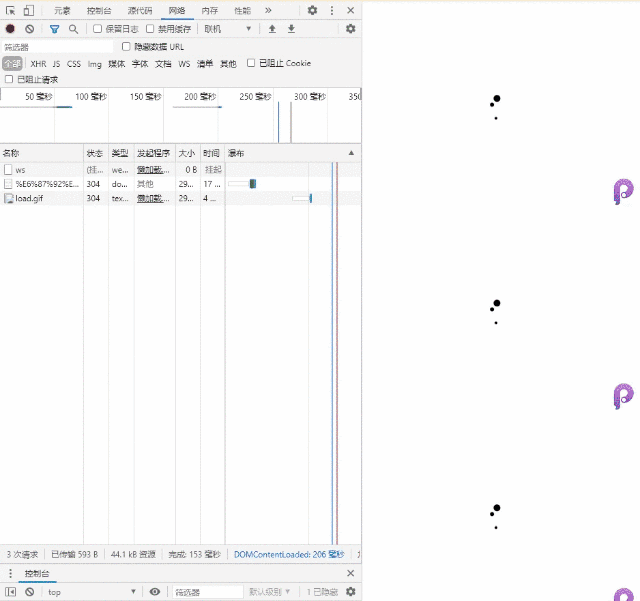Filter by 其他 requests
Viewport: 640px width, 601px height.
(x=229, y=64)
